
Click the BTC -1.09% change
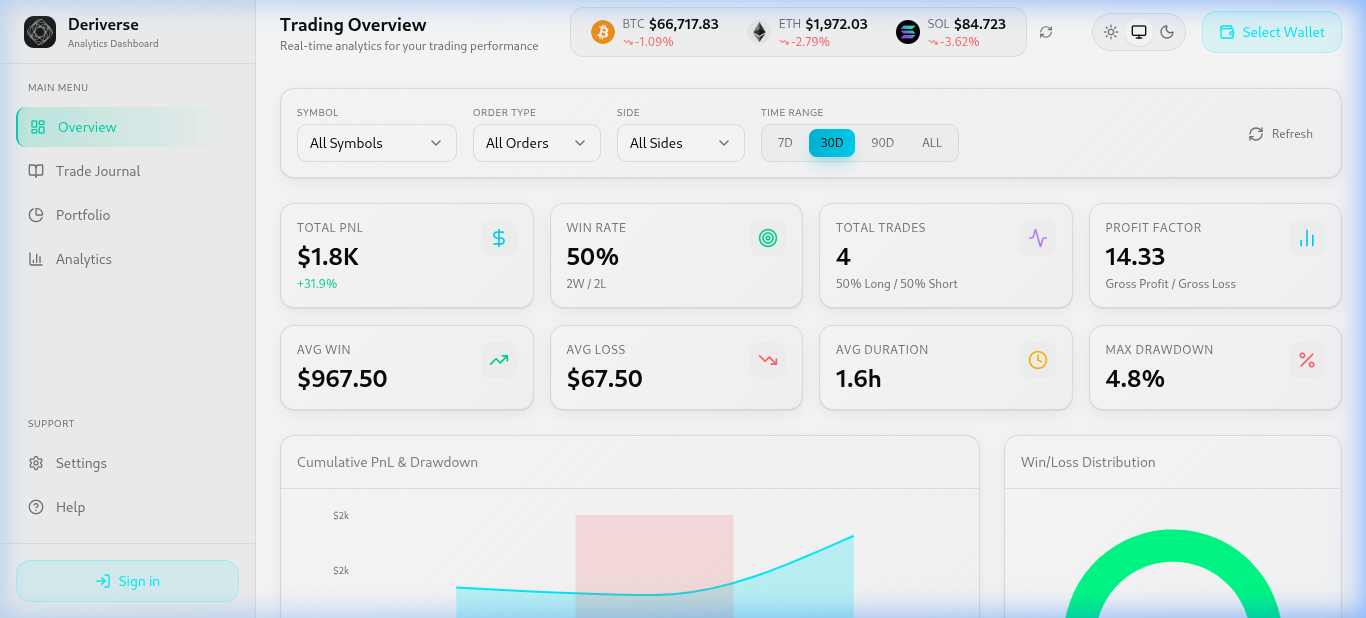648,42
